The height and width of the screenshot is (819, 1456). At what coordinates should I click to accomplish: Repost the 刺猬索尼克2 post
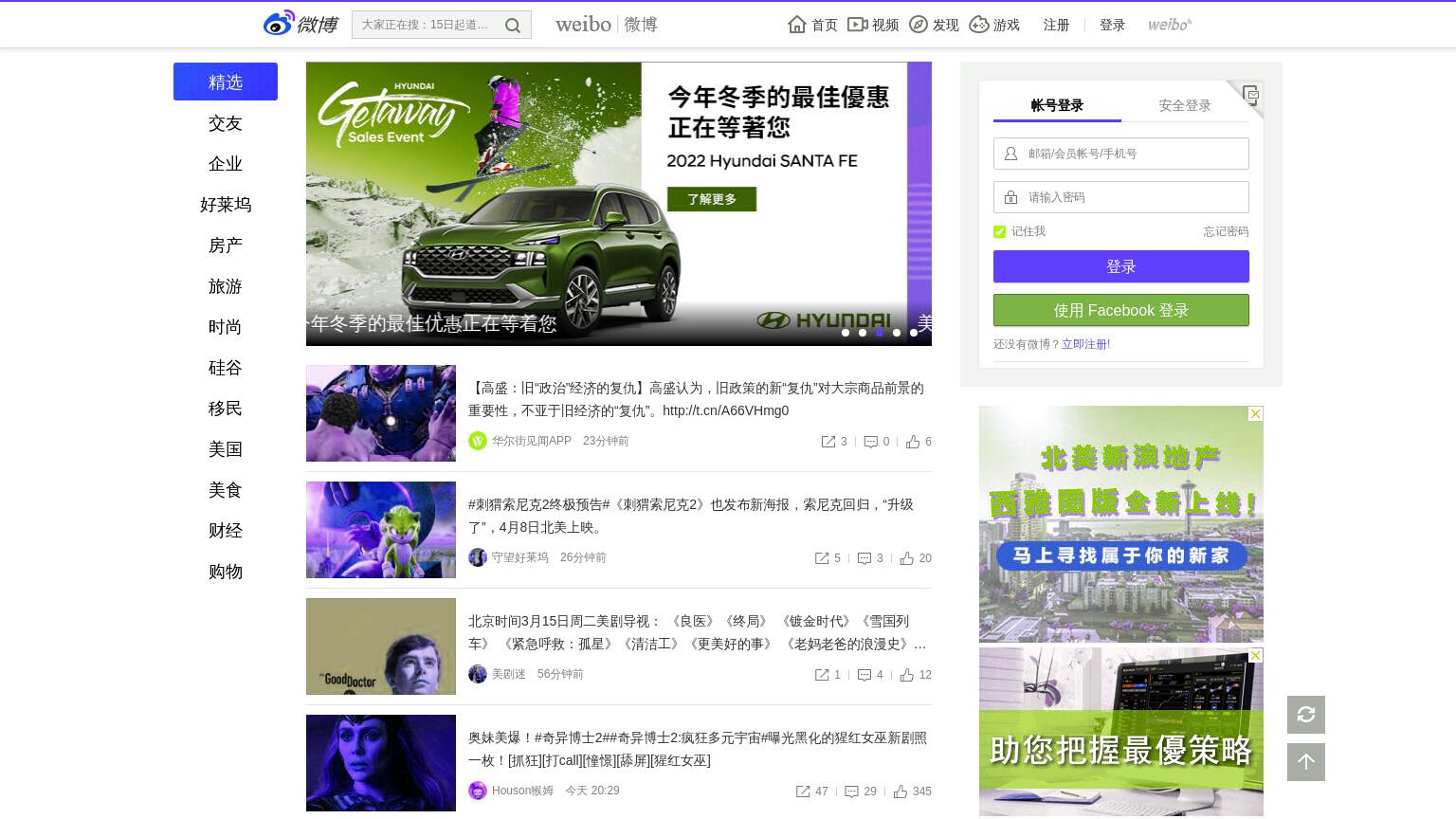tap(828, 558)
